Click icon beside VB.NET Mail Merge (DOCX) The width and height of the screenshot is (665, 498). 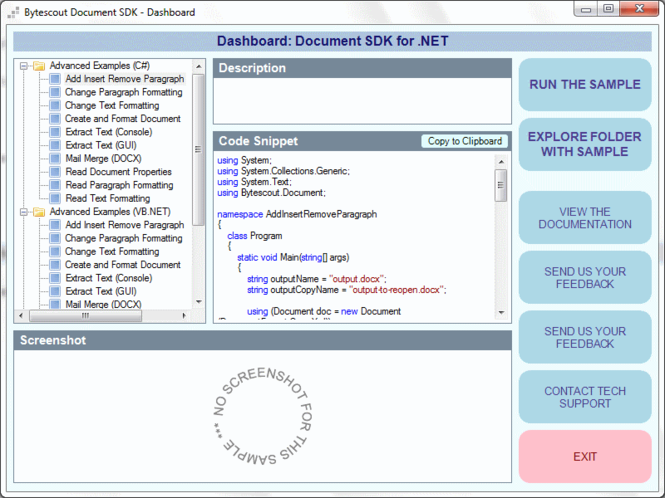[x=55, y=304]
